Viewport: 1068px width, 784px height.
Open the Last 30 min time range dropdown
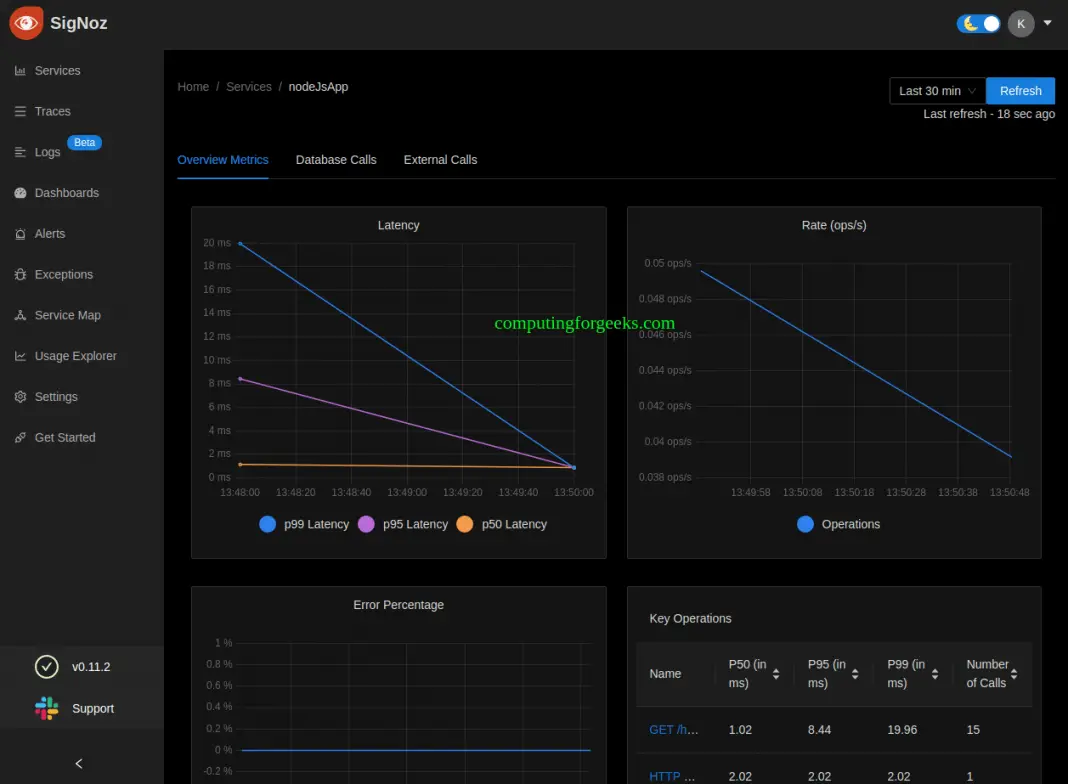point(935,90)
